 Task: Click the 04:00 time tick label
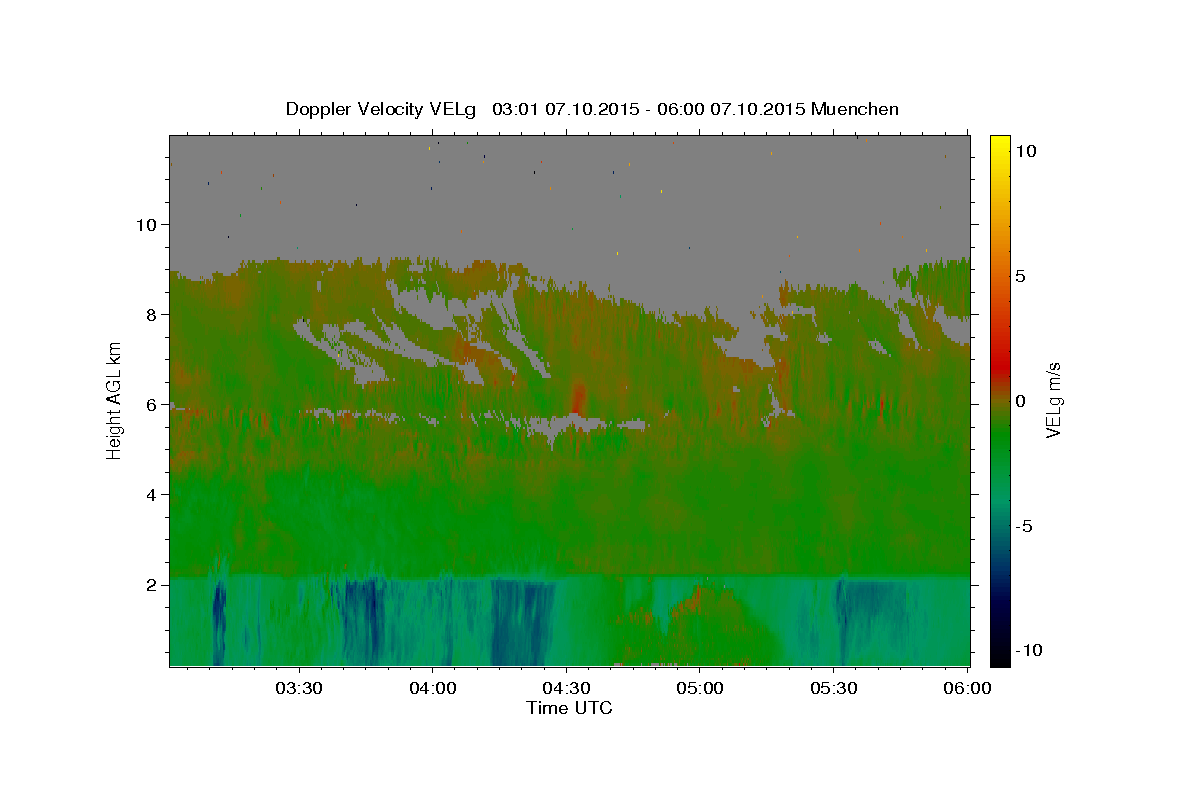click(433, 689)
